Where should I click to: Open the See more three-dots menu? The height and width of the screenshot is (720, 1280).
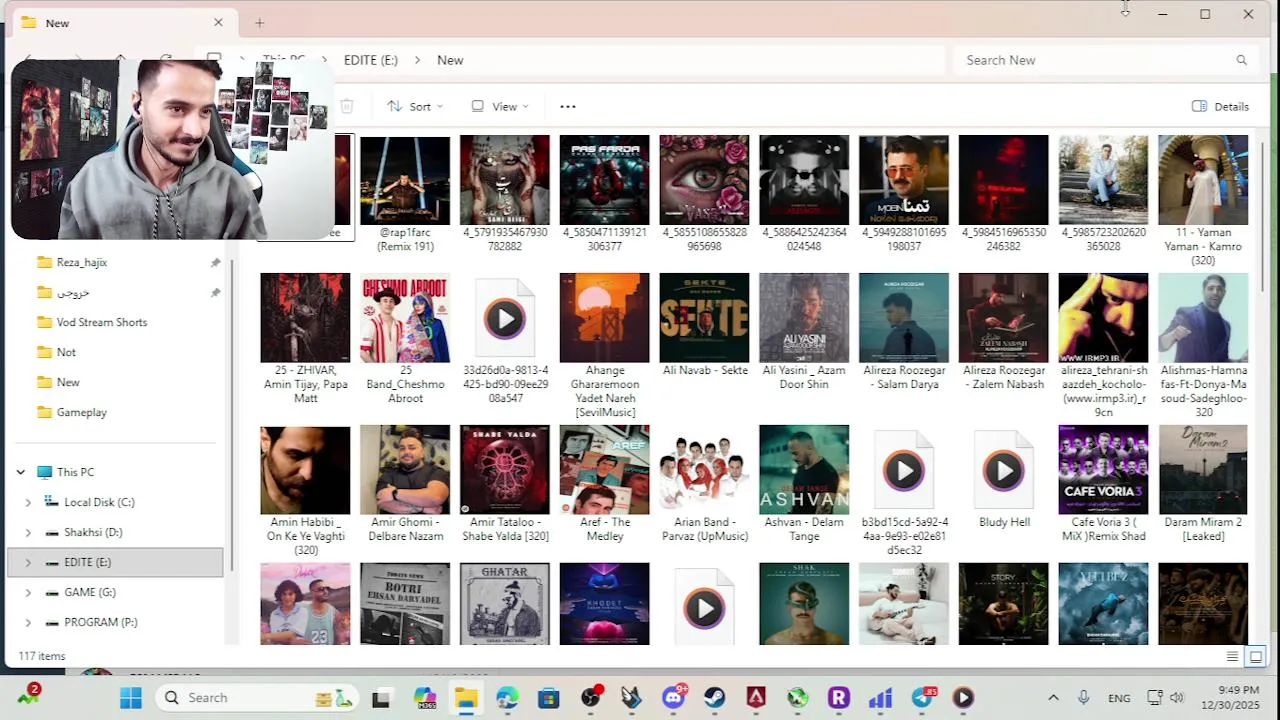[568, 106]
